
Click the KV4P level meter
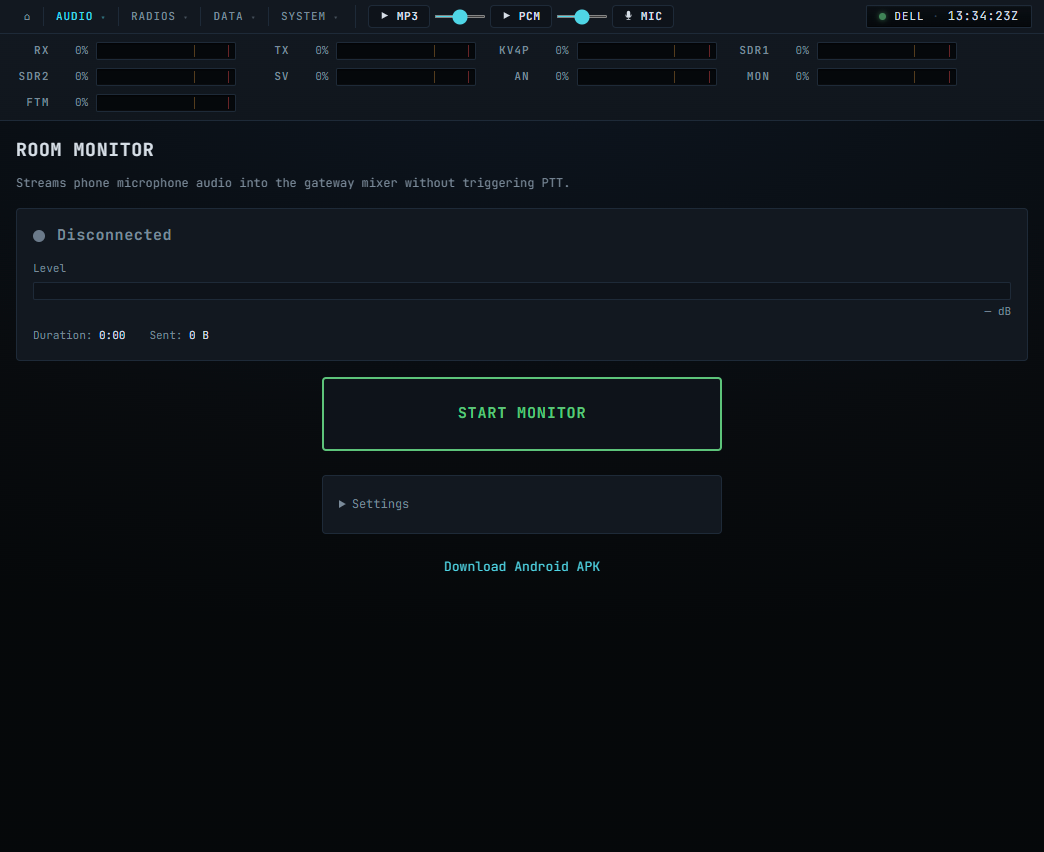click(x=647, y=51)
